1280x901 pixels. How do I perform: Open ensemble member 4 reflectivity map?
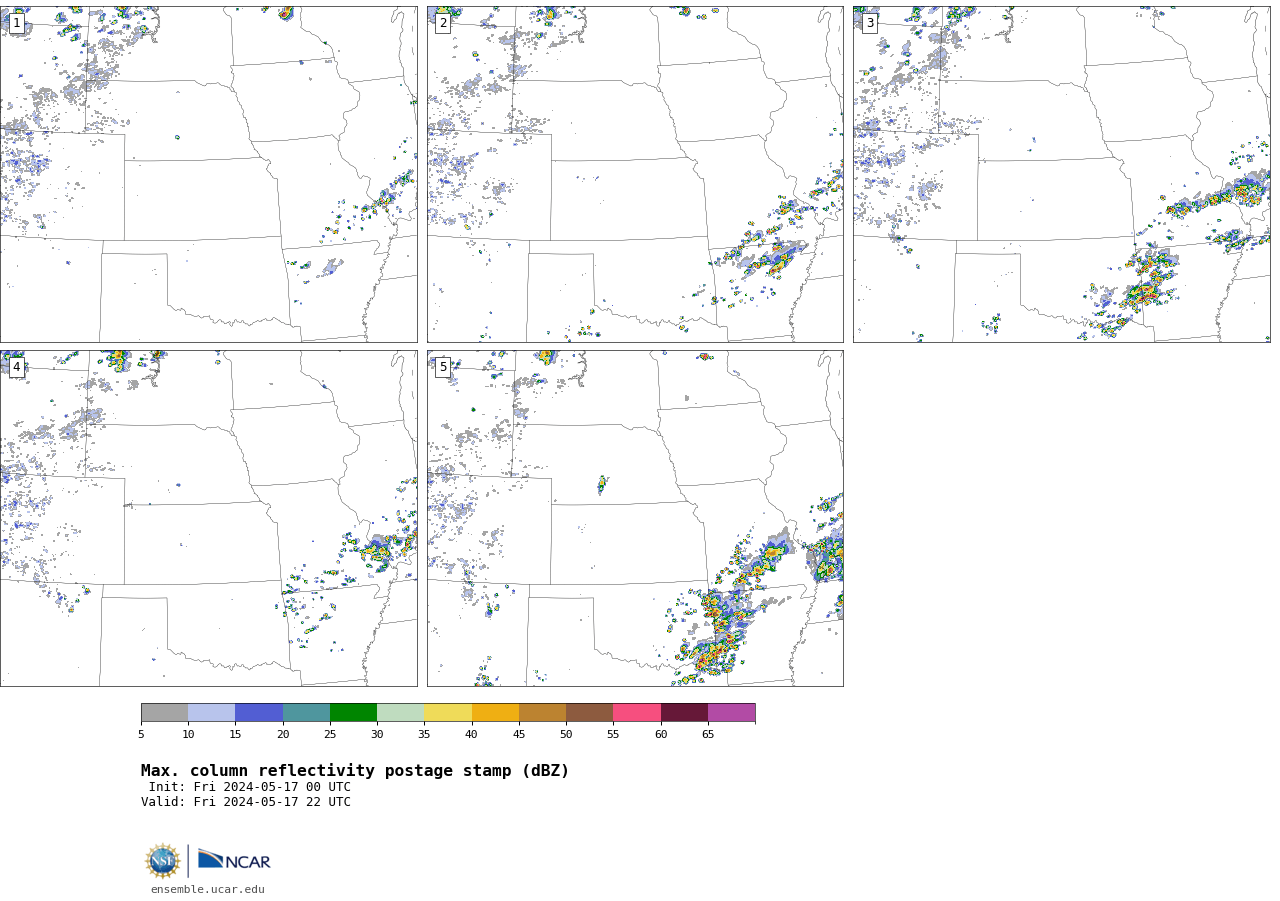(209, 518)
